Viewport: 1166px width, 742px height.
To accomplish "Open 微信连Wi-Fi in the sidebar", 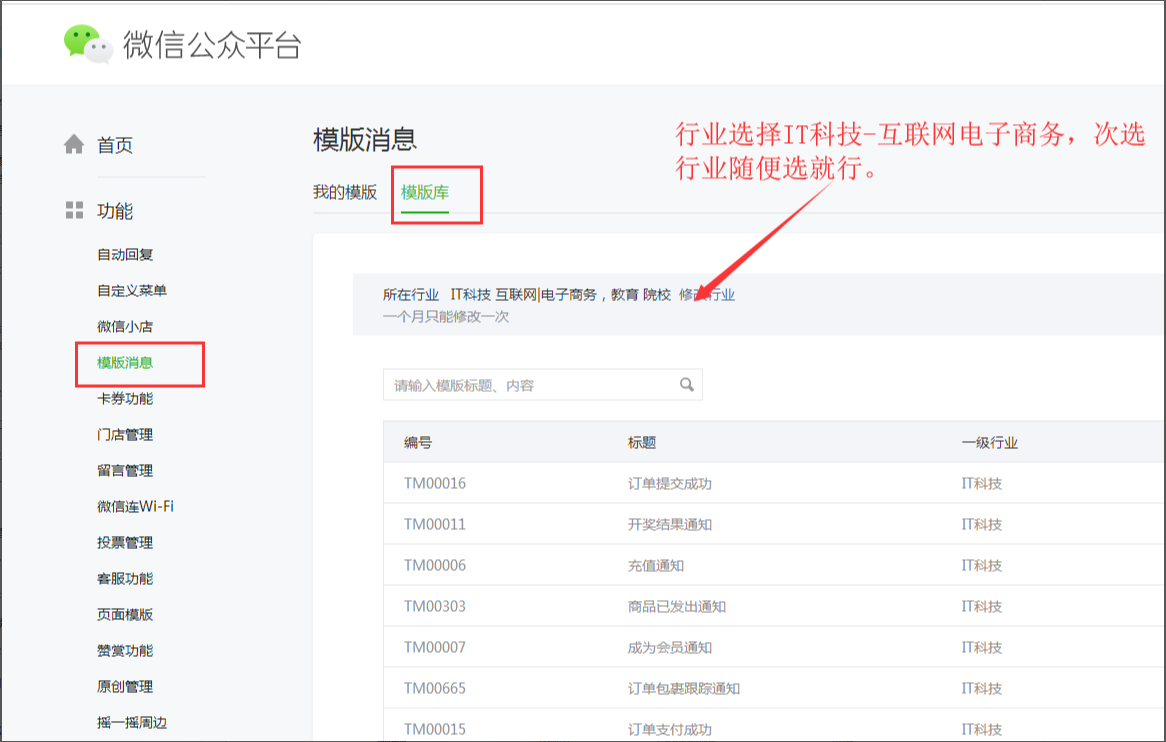I will pos(135,506).
